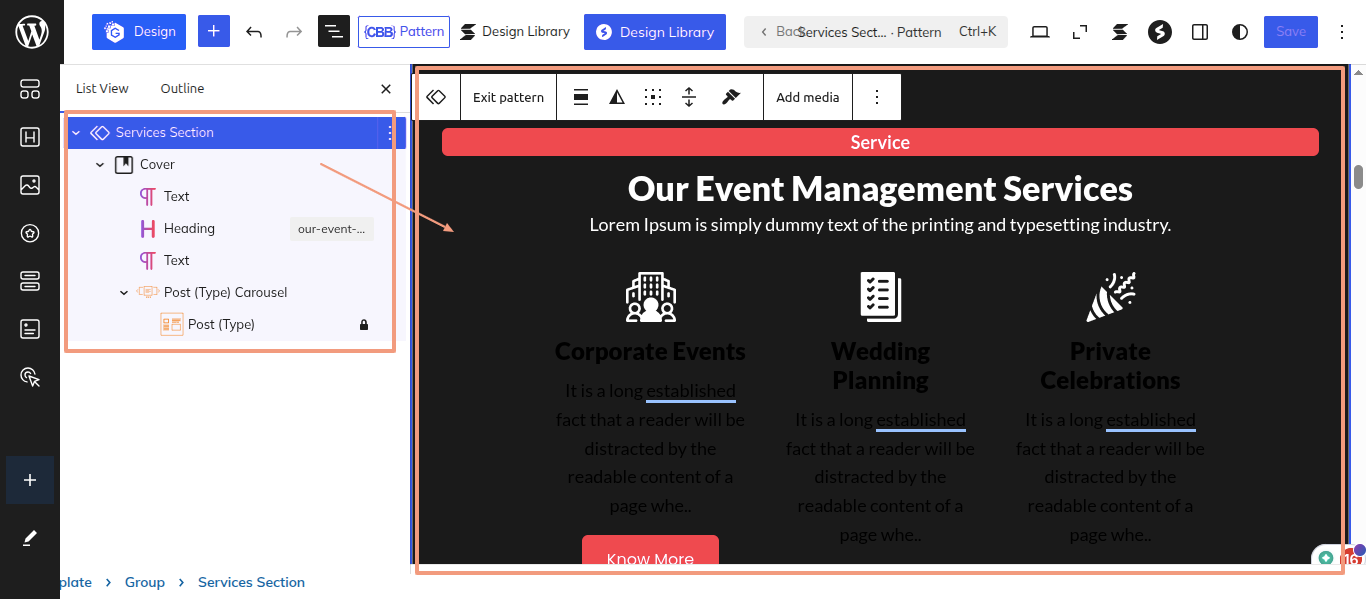Click the Back arrow in command bar
The width and height of the screenshot is (1366, 599).
(766, 32)
